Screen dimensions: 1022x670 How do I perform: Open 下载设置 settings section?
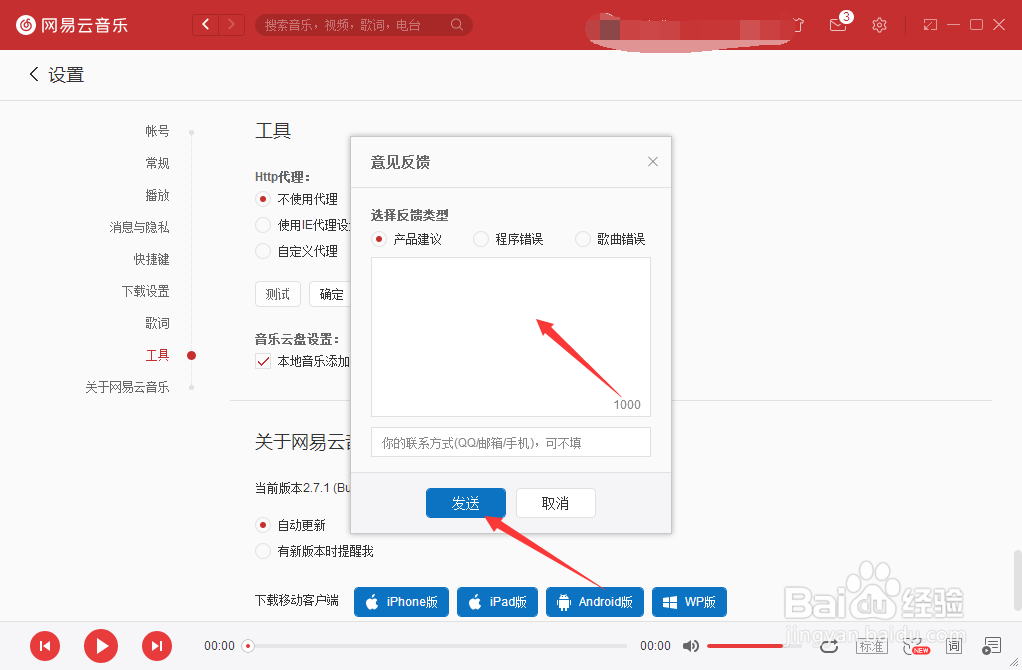point(145,291)
